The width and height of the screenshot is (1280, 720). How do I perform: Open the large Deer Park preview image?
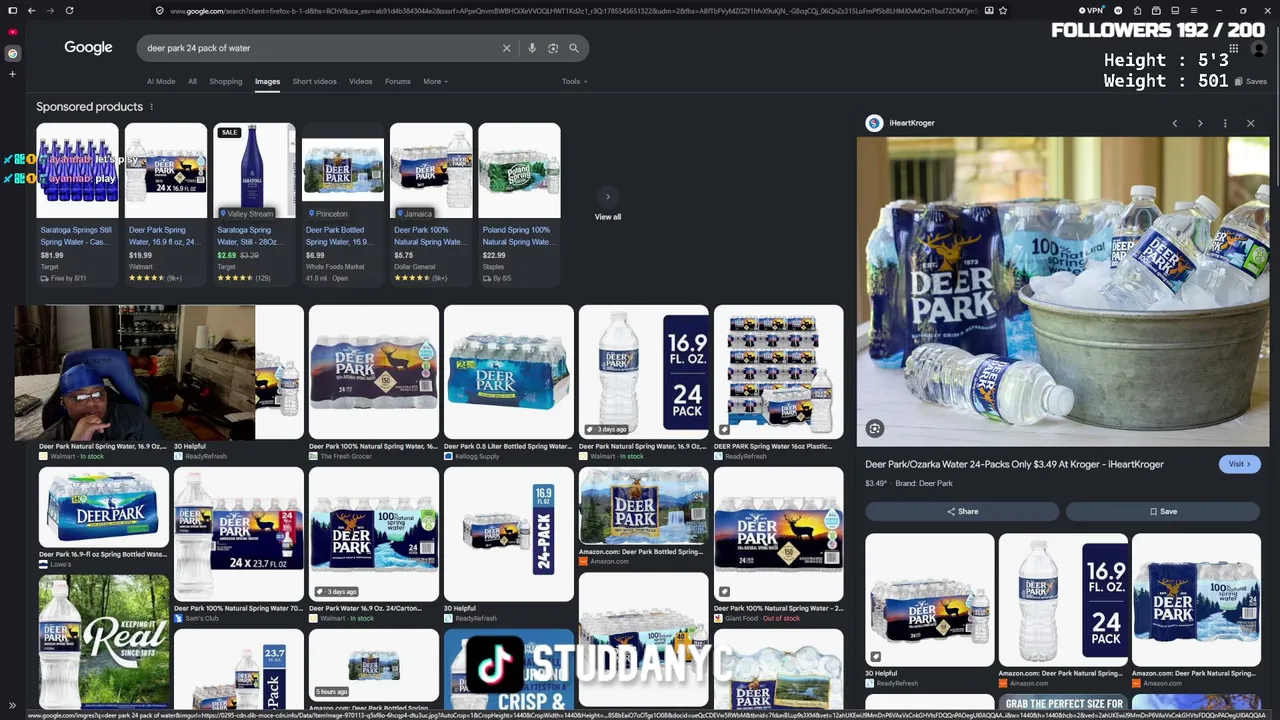tap(1063, 291)
